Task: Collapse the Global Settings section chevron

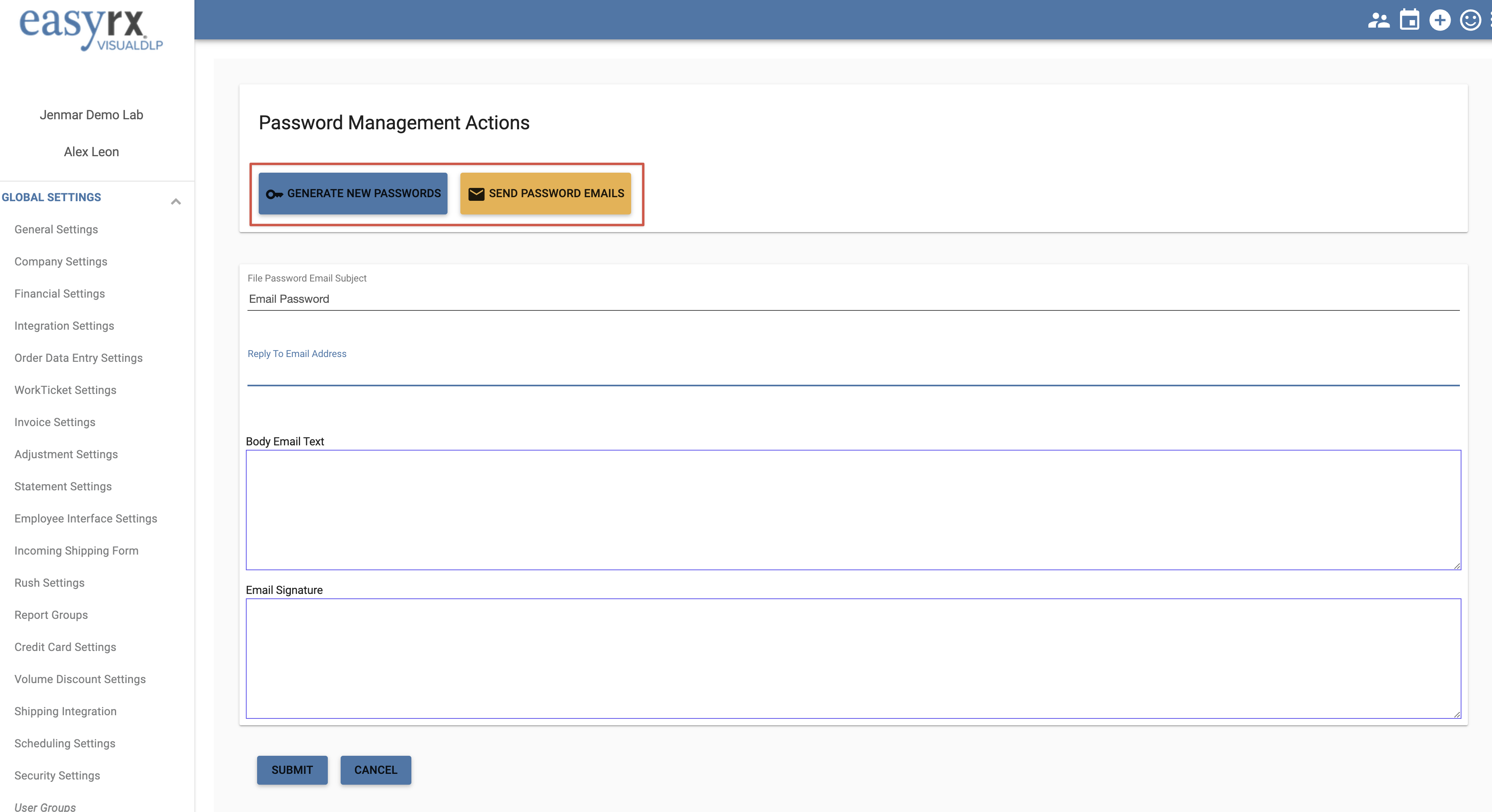Action: (x=176, y=202)
